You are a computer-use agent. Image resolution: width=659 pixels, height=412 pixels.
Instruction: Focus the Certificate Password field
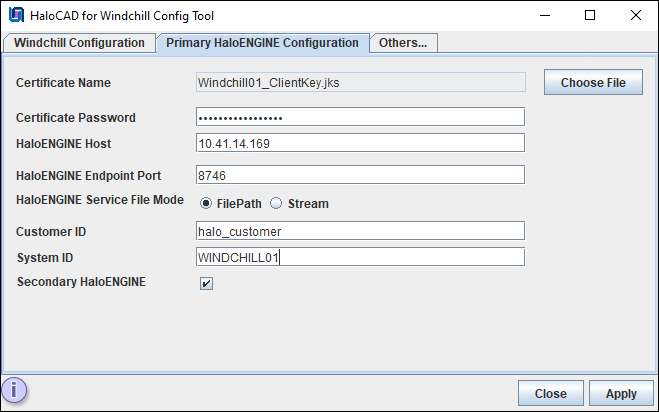click(361, 117)
